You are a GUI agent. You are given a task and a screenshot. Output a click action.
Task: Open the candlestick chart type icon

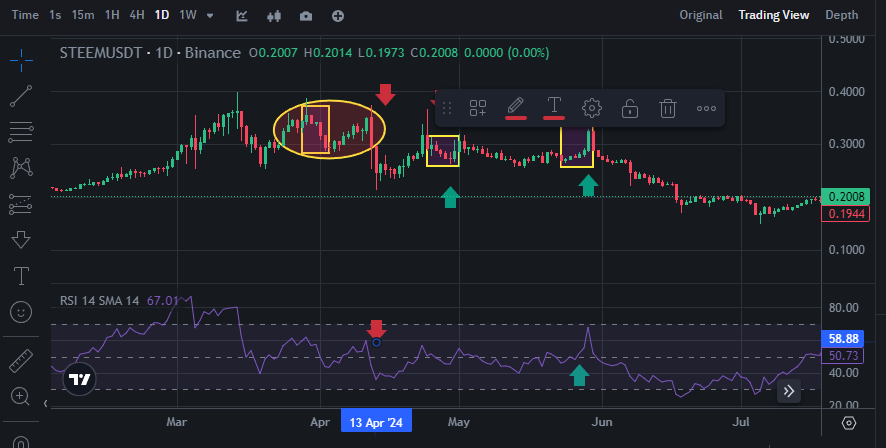pos(274,16)
